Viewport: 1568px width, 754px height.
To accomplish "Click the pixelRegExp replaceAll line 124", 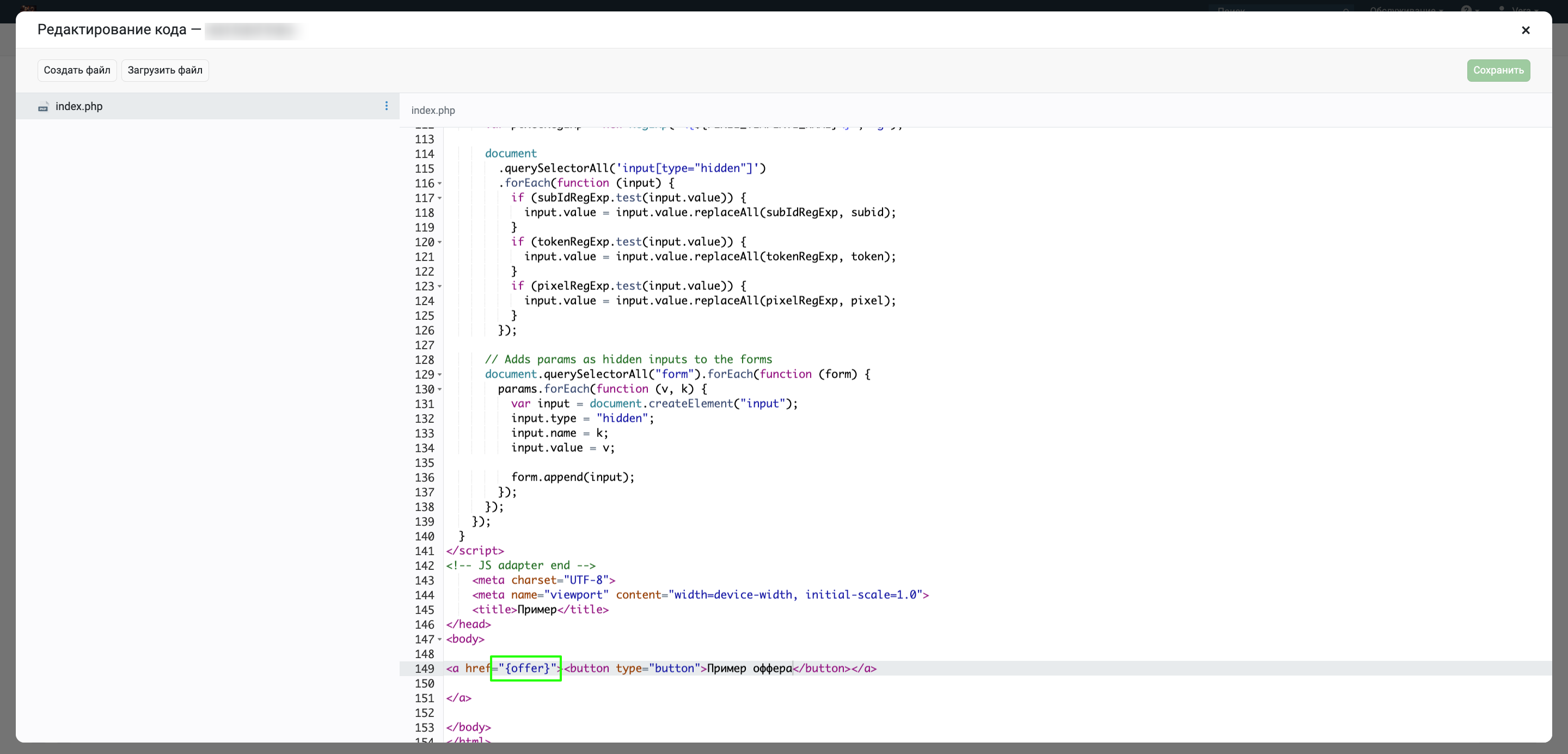I will [710, 300].
